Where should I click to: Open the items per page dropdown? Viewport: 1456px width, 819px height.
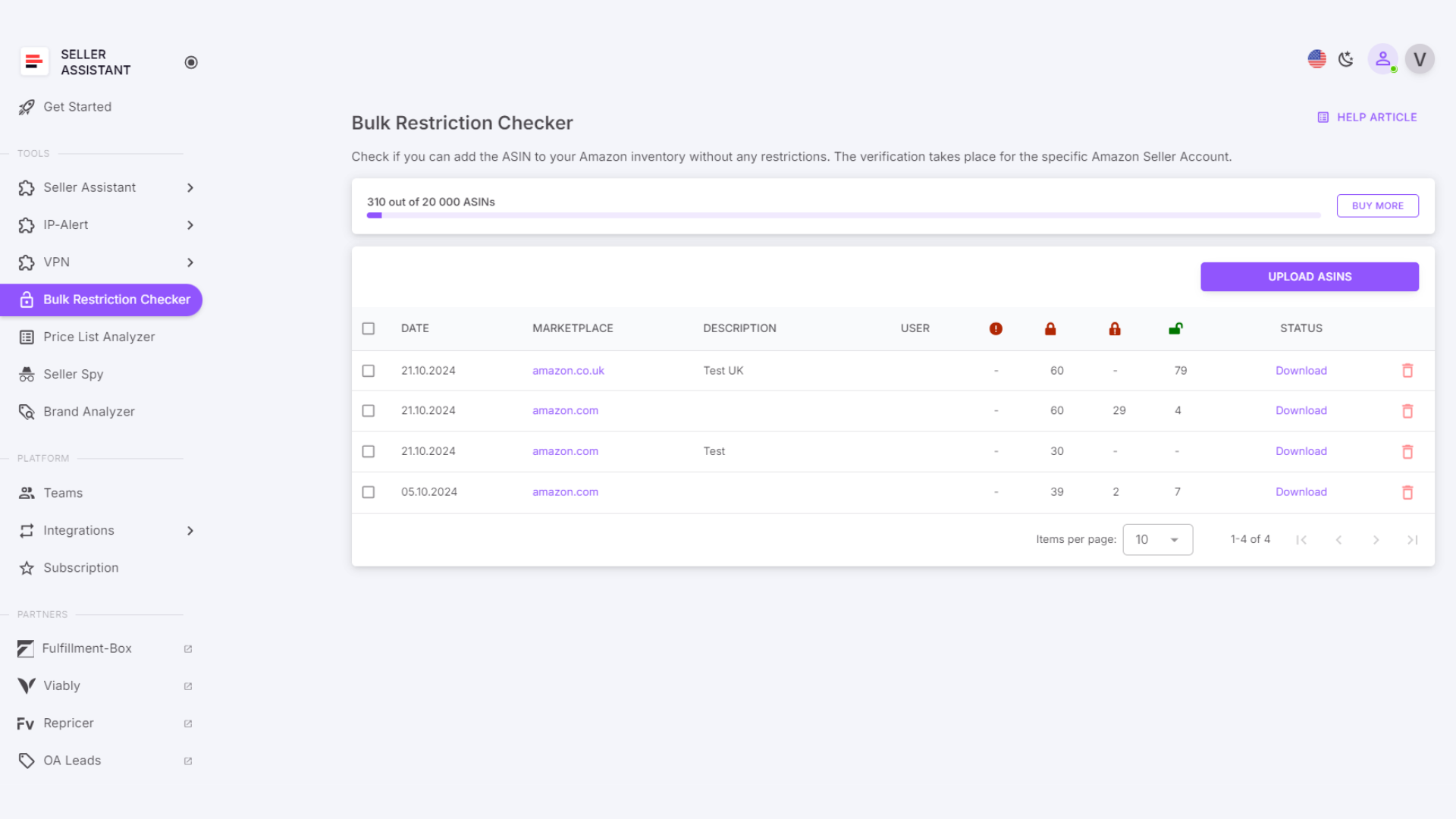[1157, 539]
